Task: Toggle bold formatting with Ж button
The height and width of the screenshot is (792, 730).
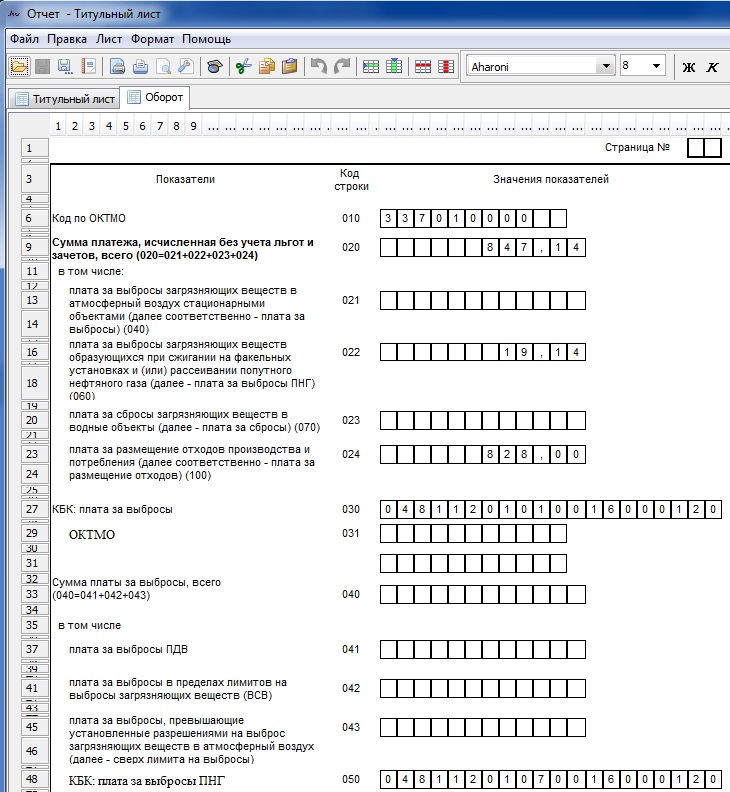Action: pyautogui.click(x=688, y=67)
